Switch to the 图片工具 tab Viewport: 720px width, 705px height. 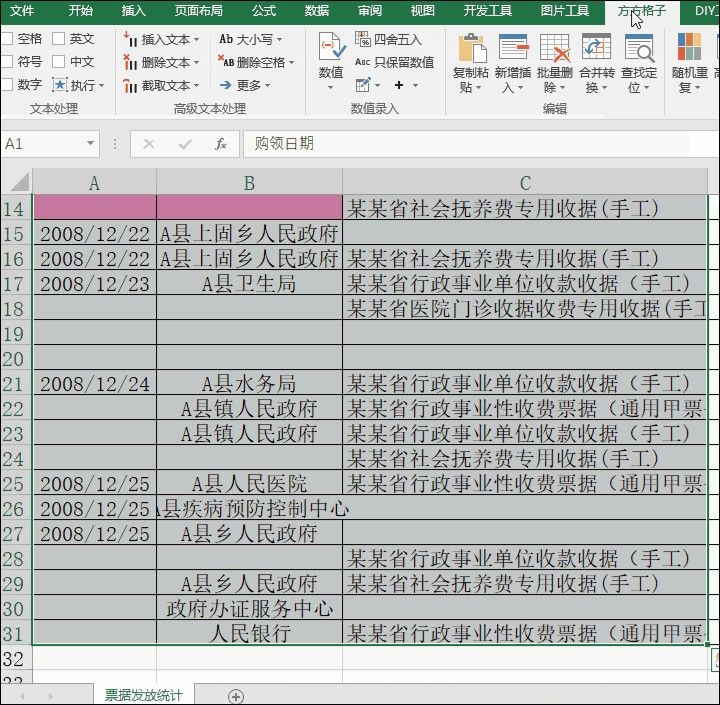[x=565, y=10]
